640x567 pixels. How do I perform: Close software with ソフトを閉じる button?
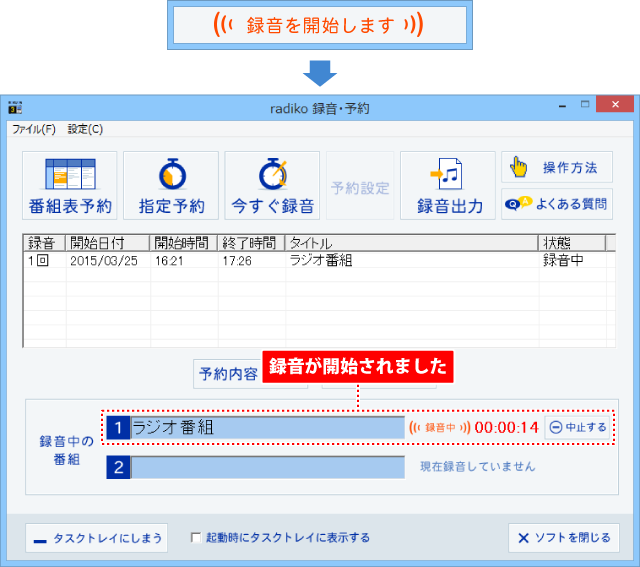click(x=564, y=538)
